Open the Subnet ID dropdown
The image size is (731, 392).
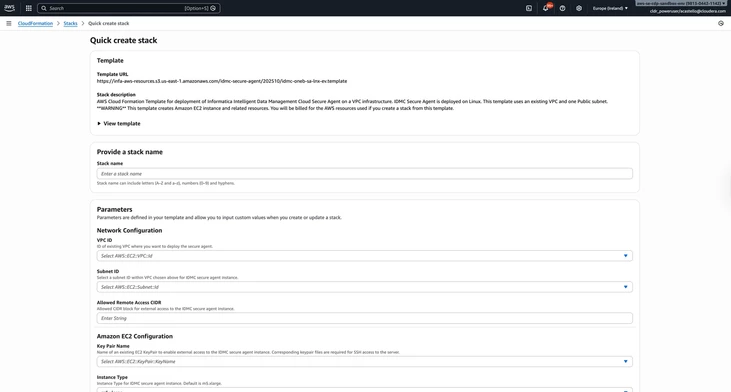[x=365, y=287]
